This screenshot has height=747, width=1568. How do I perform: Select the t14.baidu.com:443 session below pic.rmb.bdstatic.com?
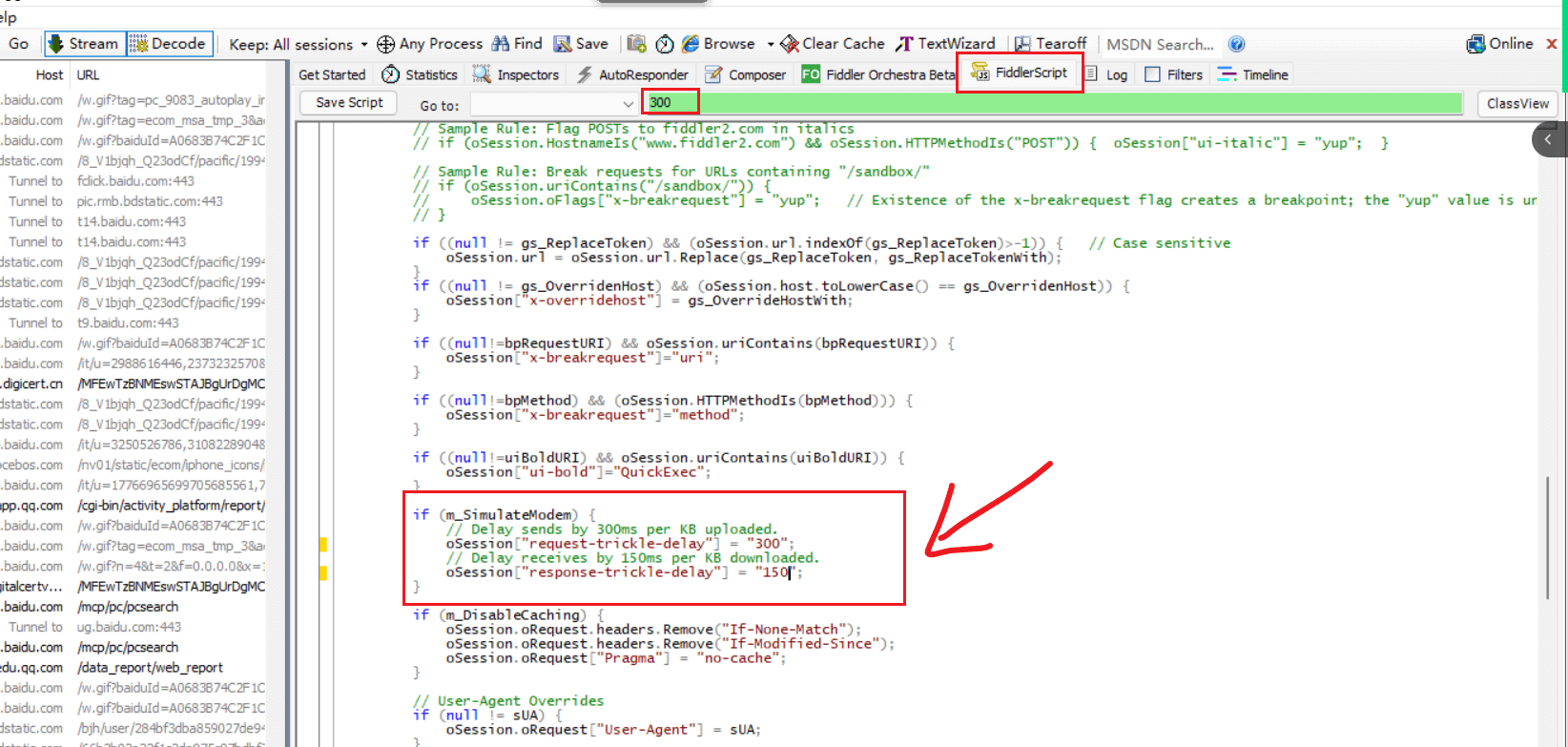coord(134,222)
